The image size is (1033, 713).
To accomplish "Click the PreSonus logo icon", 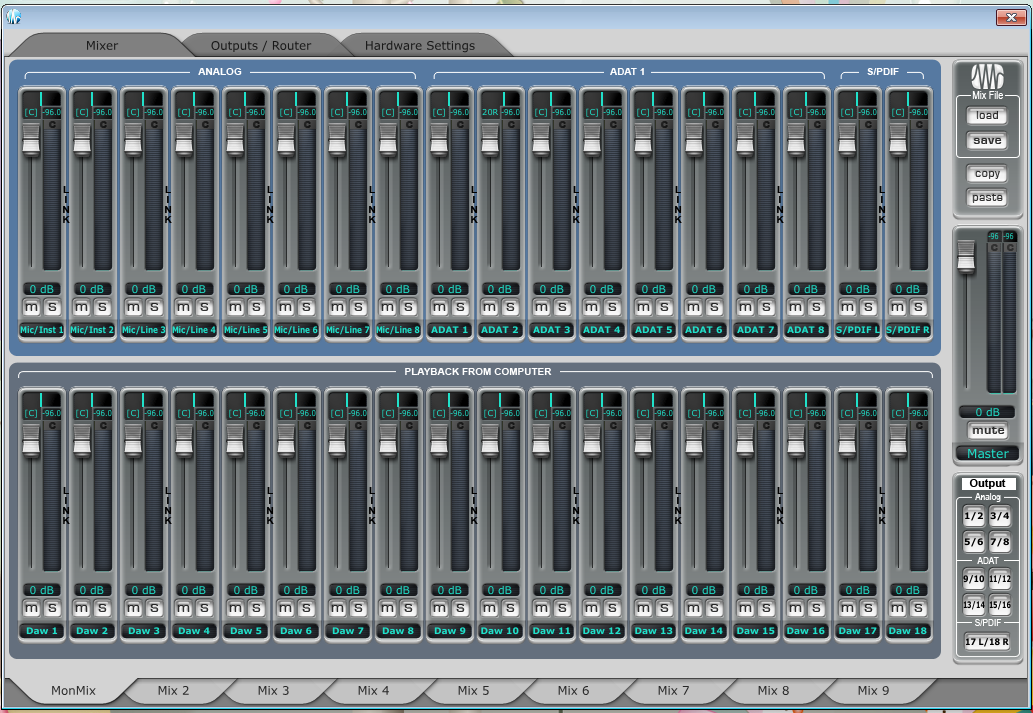I will pyautogui.click(x=986, y=78).
